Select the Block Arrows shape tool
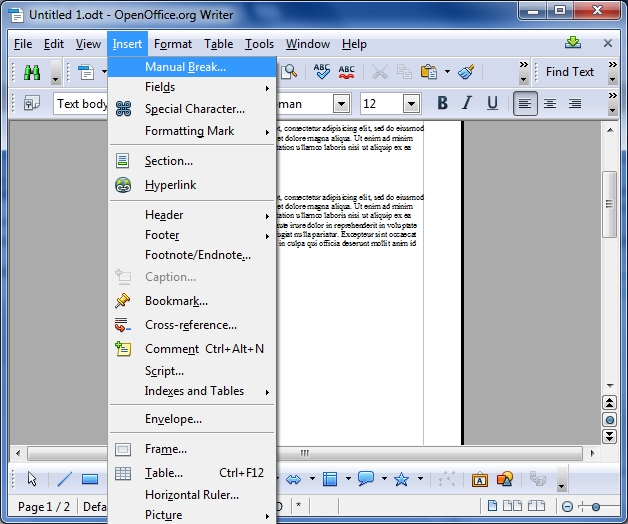The image size is (628, 524). click(293, 479)
